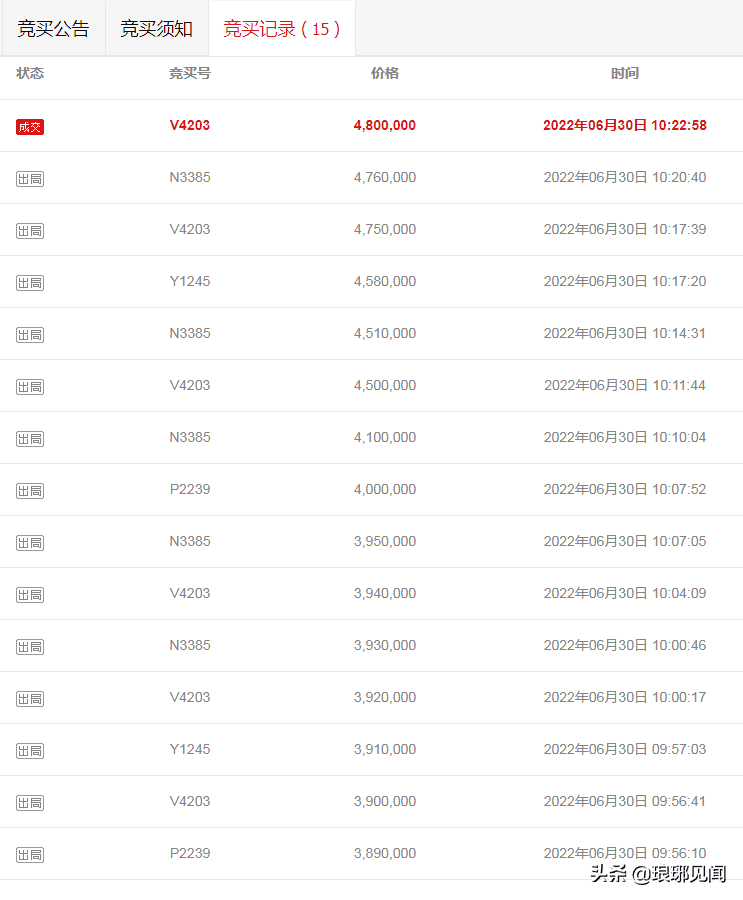Click the 状态 column header
This screenshot has height=900, width=743.
(30, 73)
